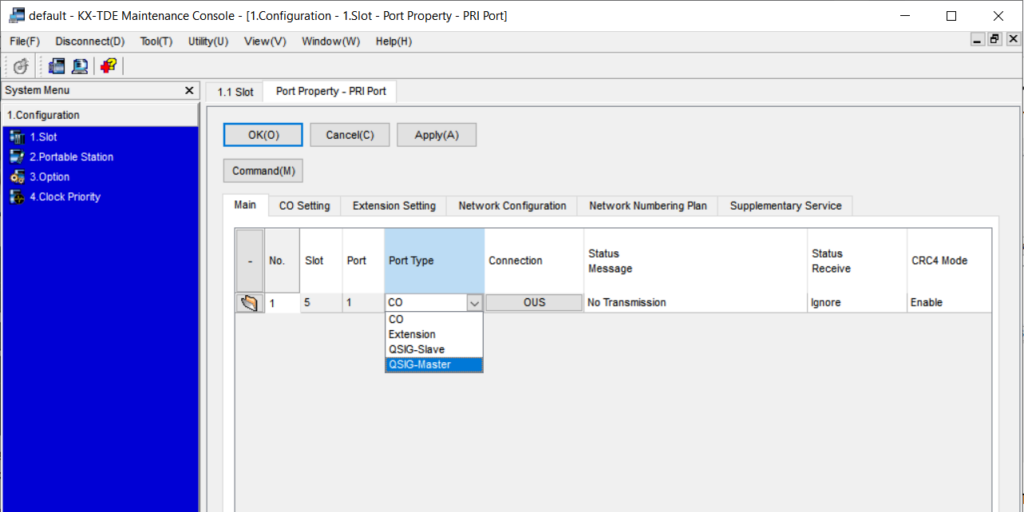Close the System Menu panel
Viewport: 1024px width, 512px height.
pyautogui.click(x=189, y=90)
